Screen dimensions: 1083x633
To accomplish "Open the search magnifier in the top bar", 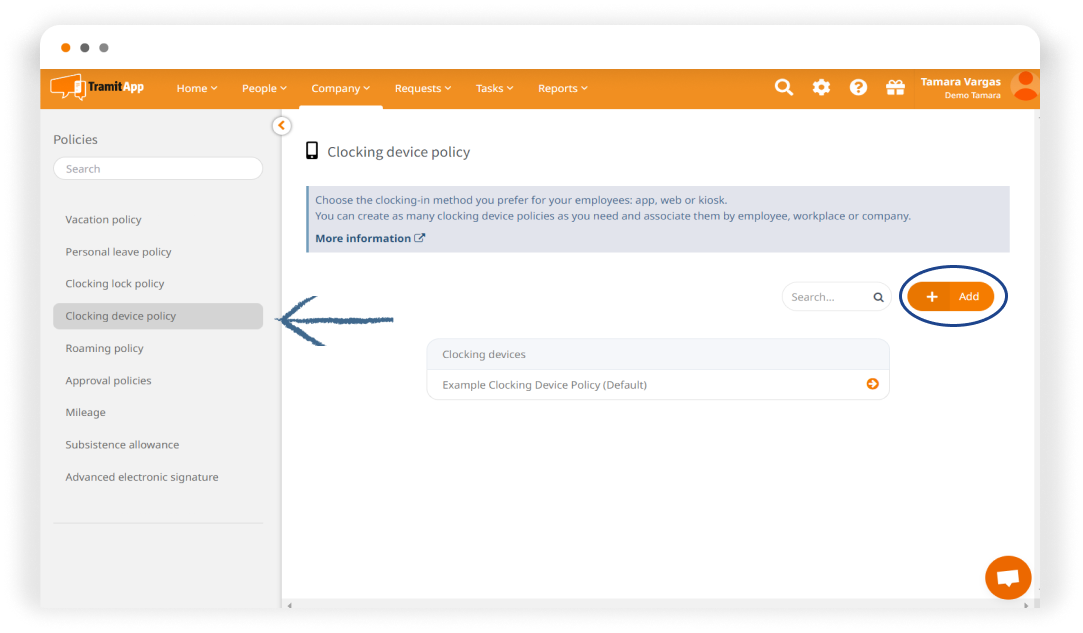I will coord(784,88).
